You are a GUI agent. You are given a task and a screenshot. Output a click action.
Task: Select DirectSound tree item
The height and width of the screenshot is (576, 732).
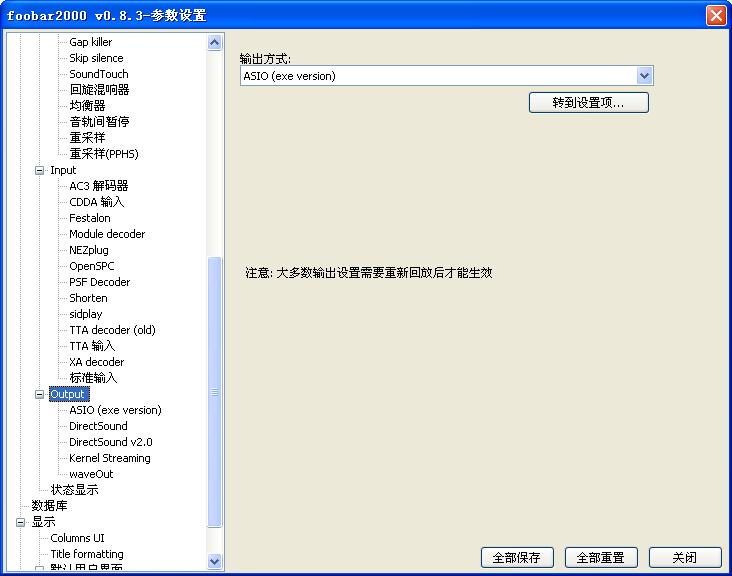coord(98,426)
